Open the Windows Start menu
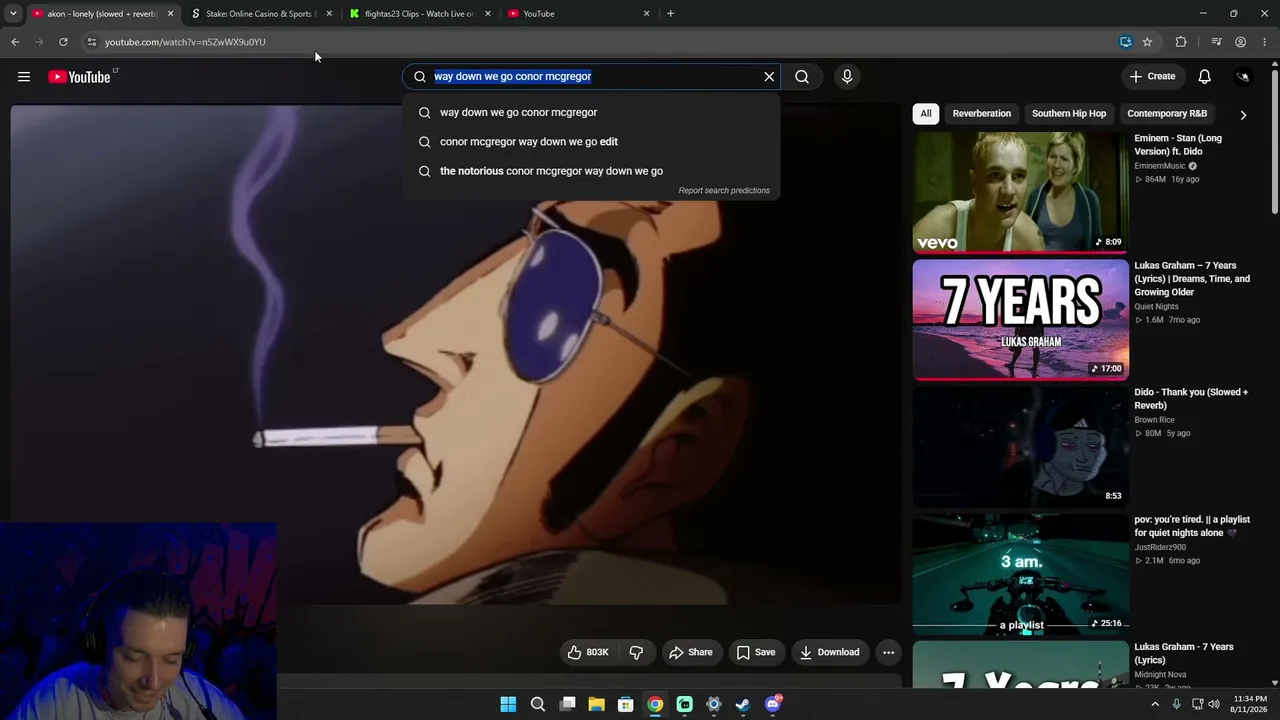Viewport: 1280px width, 720px height. pyautogui.click(x=508, y=704)
